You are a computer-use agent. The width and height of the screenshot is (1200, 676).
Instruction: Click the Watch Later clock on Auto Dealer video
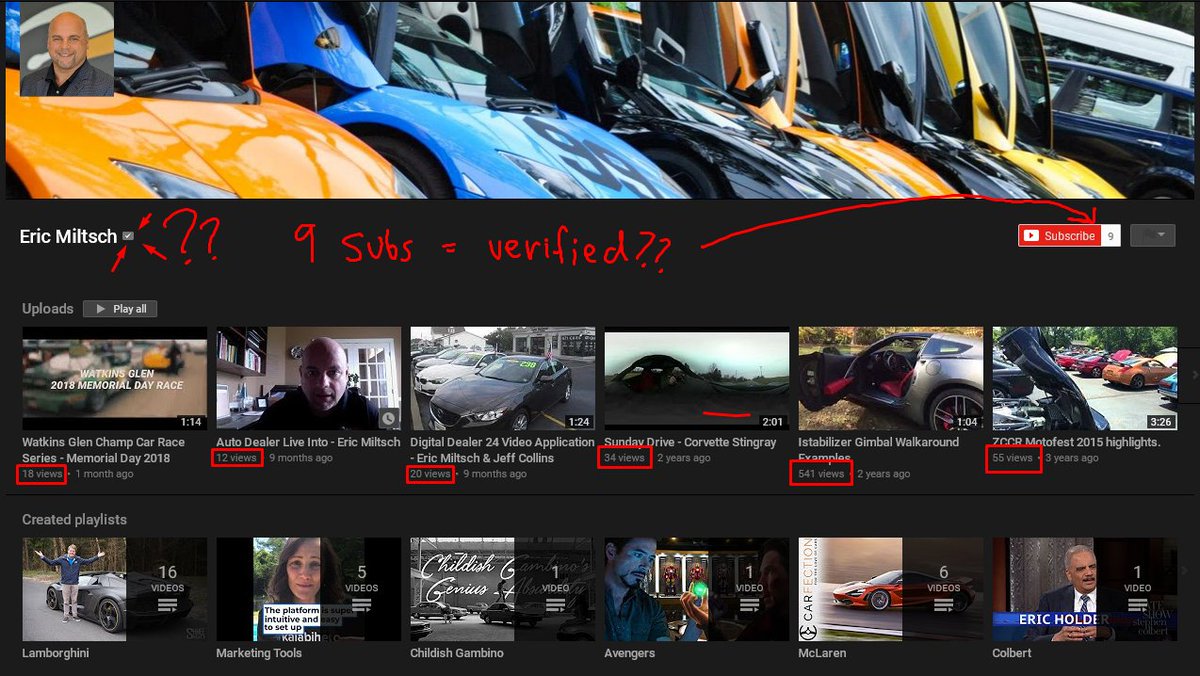389,418
